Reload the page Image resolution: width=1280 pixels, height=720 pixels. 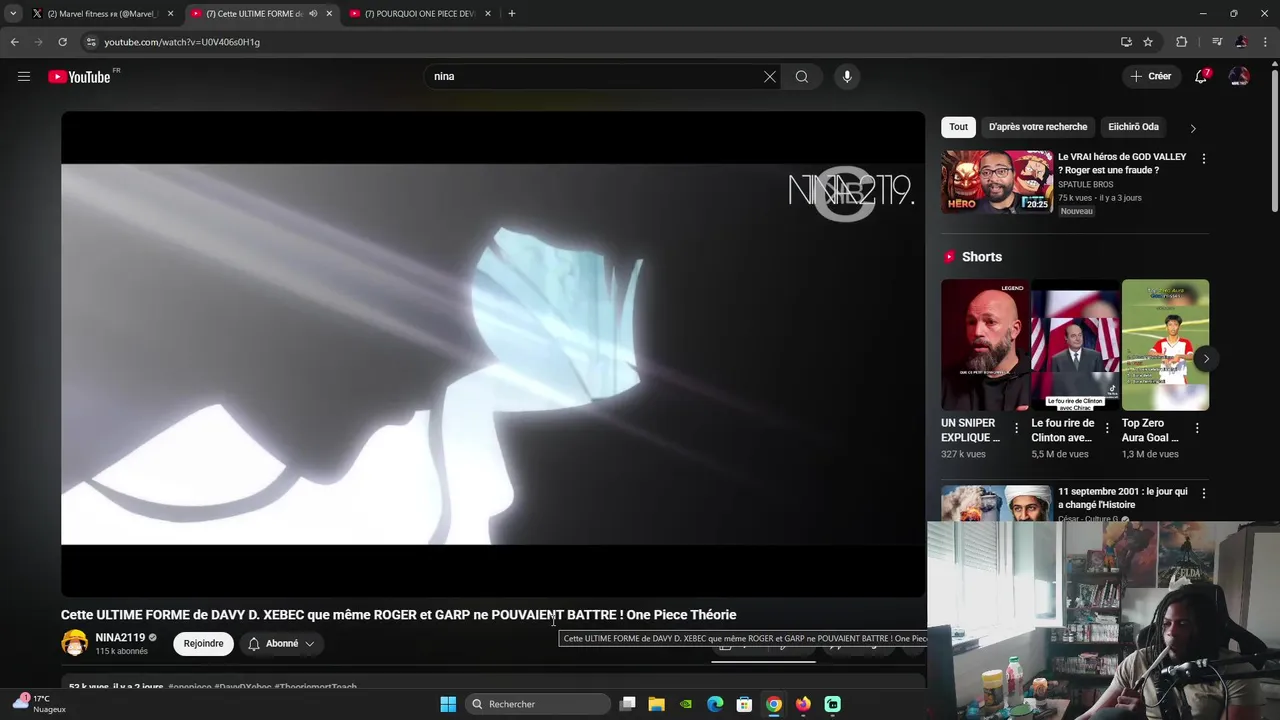tap(62, 42)
